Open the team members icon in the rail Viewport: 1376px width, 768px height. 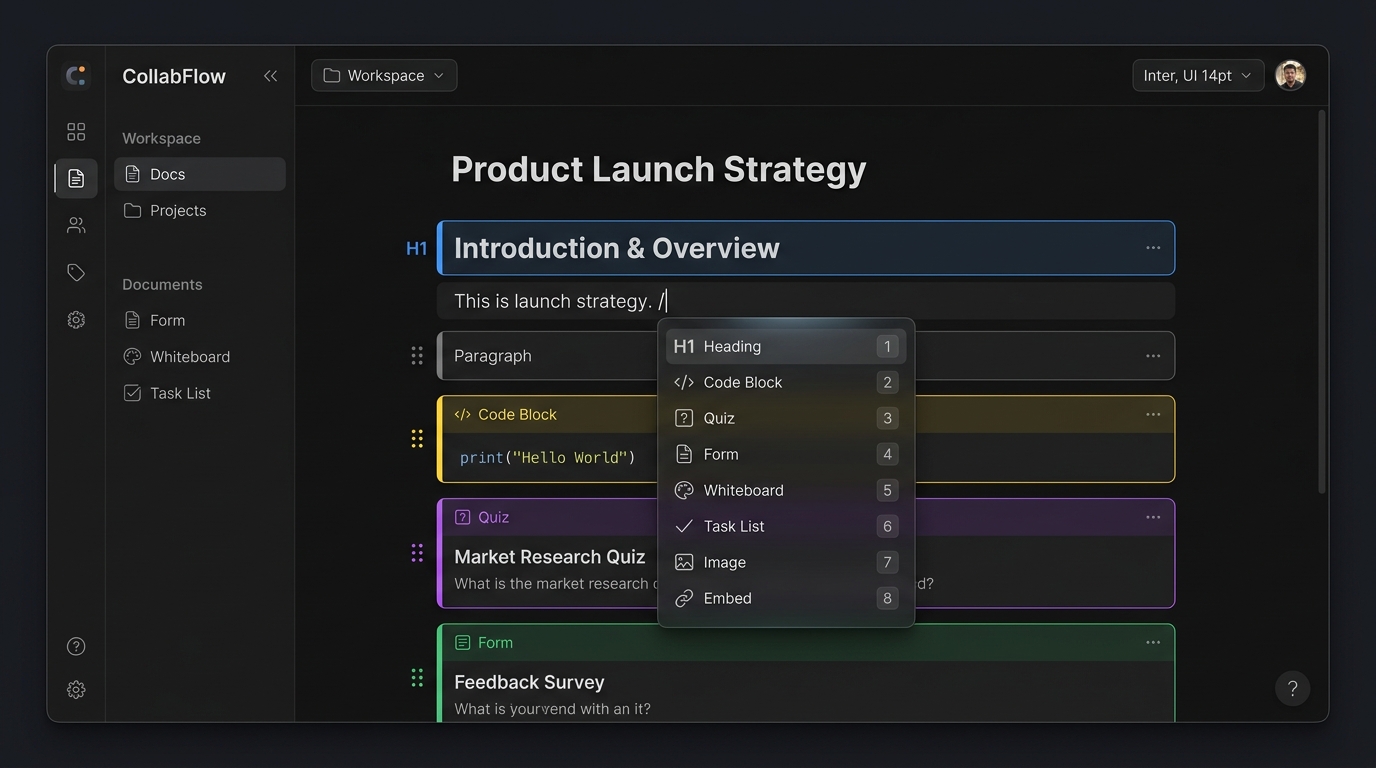click(76, 225)
